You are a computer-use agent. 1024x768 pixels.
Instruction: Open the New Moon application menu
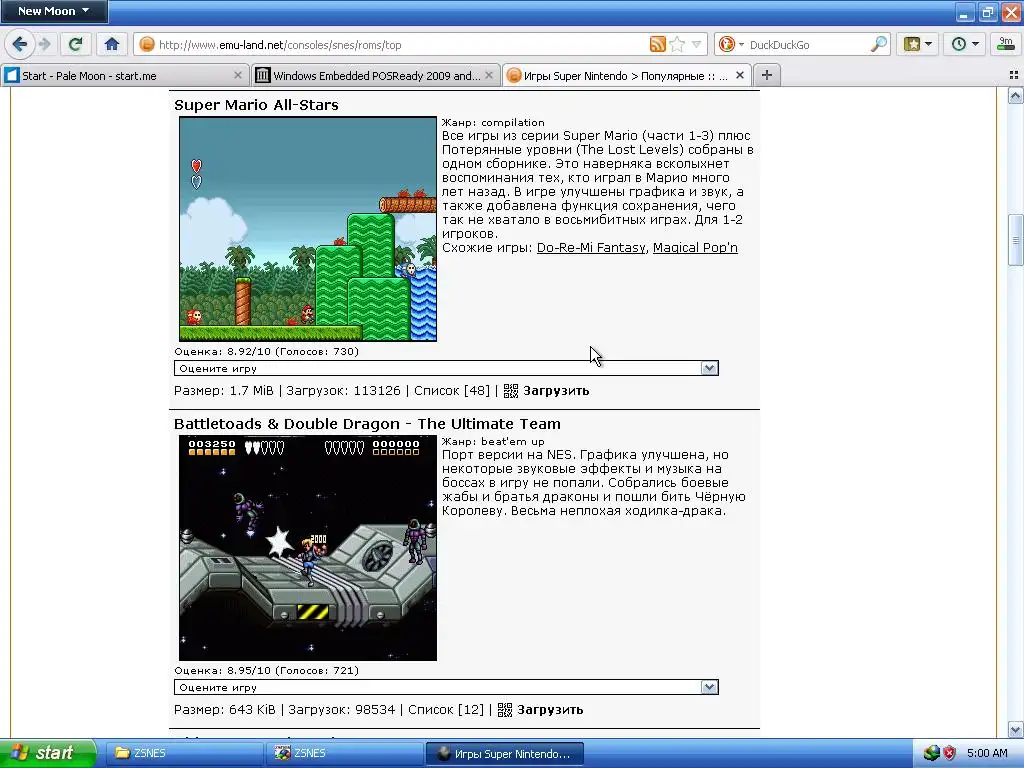click(54, 11)
